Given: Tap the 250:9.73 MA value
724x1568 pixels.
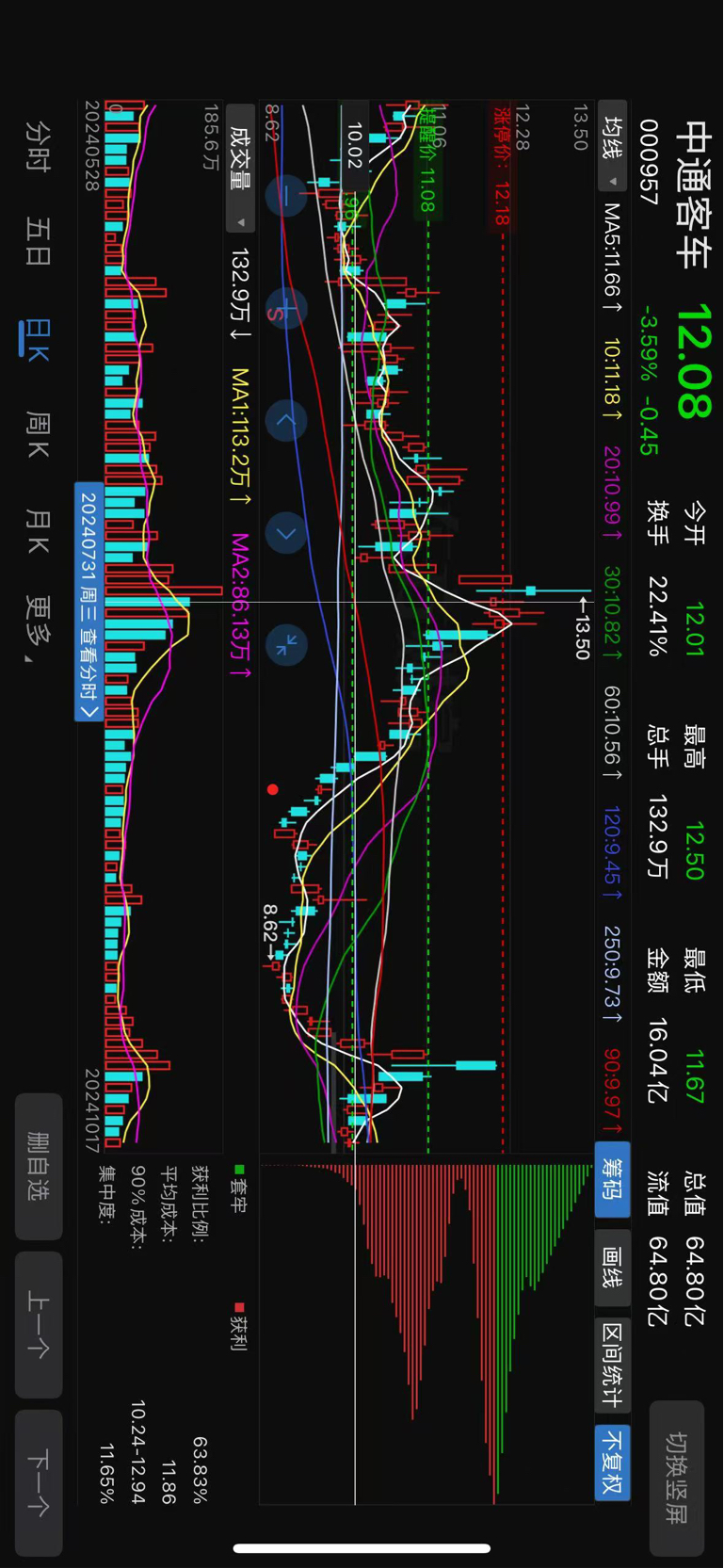Looking at the screenshot, I should (613, 975).
